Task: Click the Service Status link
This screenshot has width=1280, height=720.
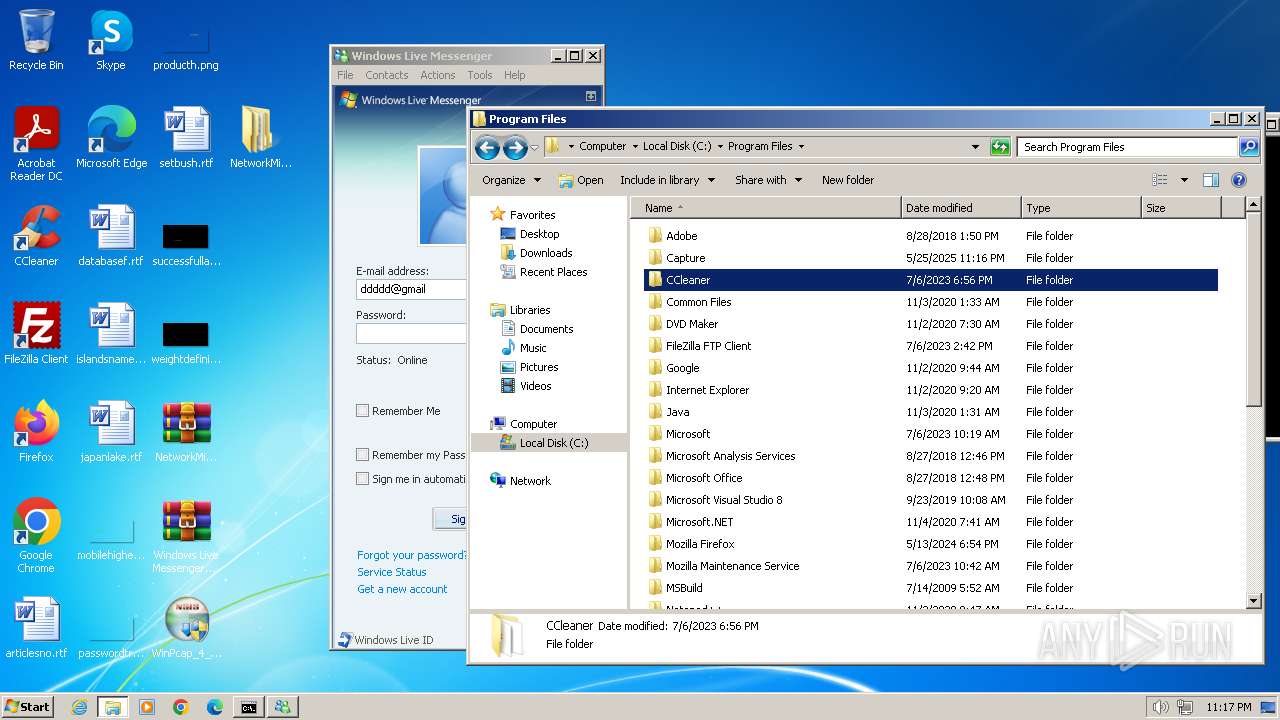Action: (x=392, y=572)
